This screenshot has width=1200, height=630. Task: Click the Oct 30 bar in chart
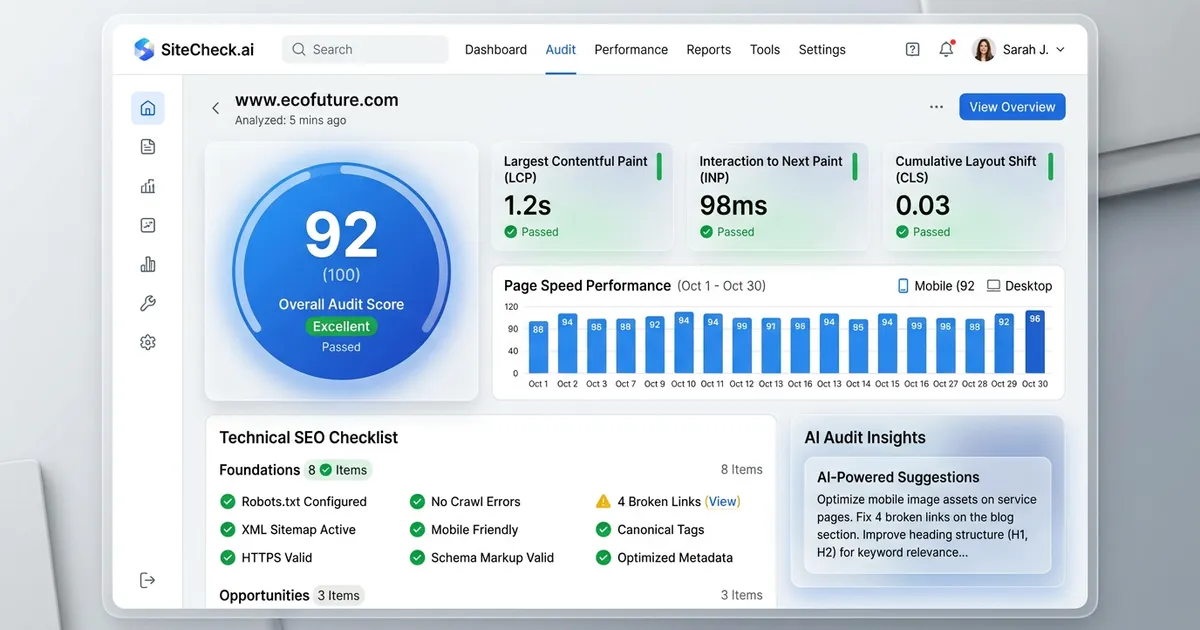[1035, 342]
